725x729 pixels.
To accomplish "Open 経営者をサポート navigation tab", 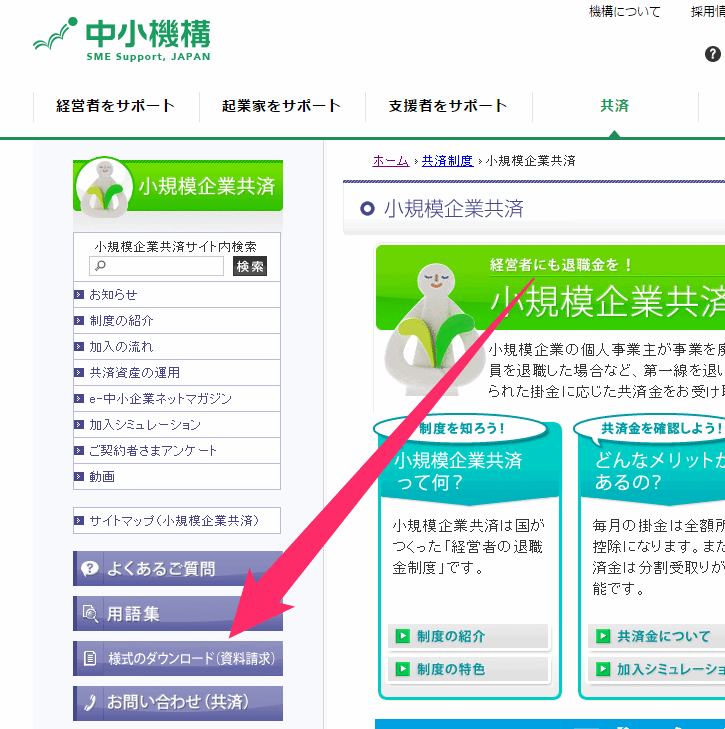I will click(x=116, y=106).
